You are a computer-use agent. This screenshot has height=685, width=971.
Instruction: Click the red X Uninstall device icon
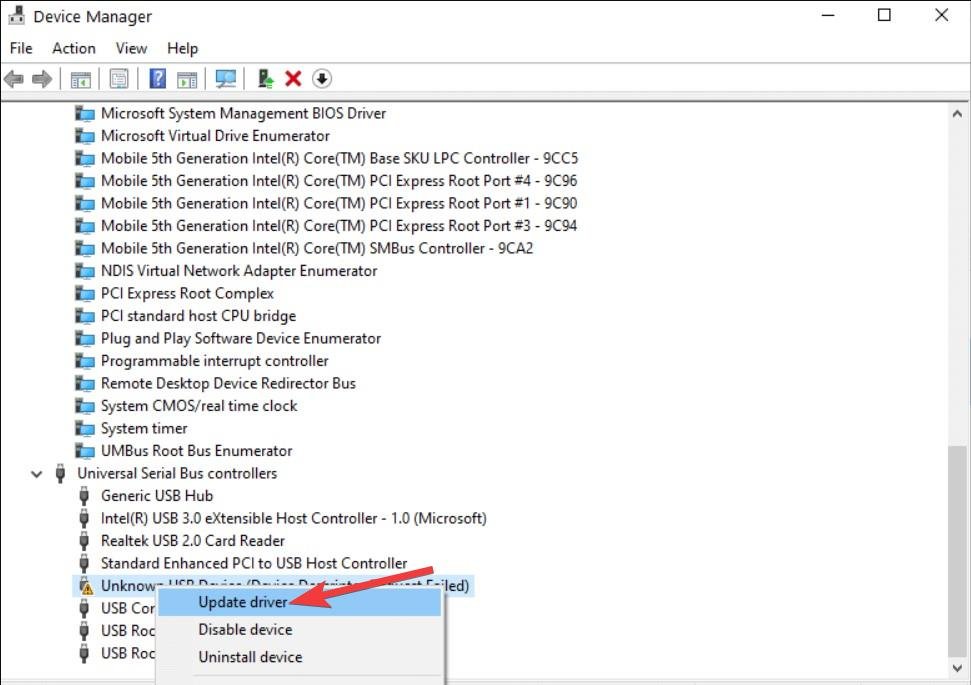(x=293, y=79)
